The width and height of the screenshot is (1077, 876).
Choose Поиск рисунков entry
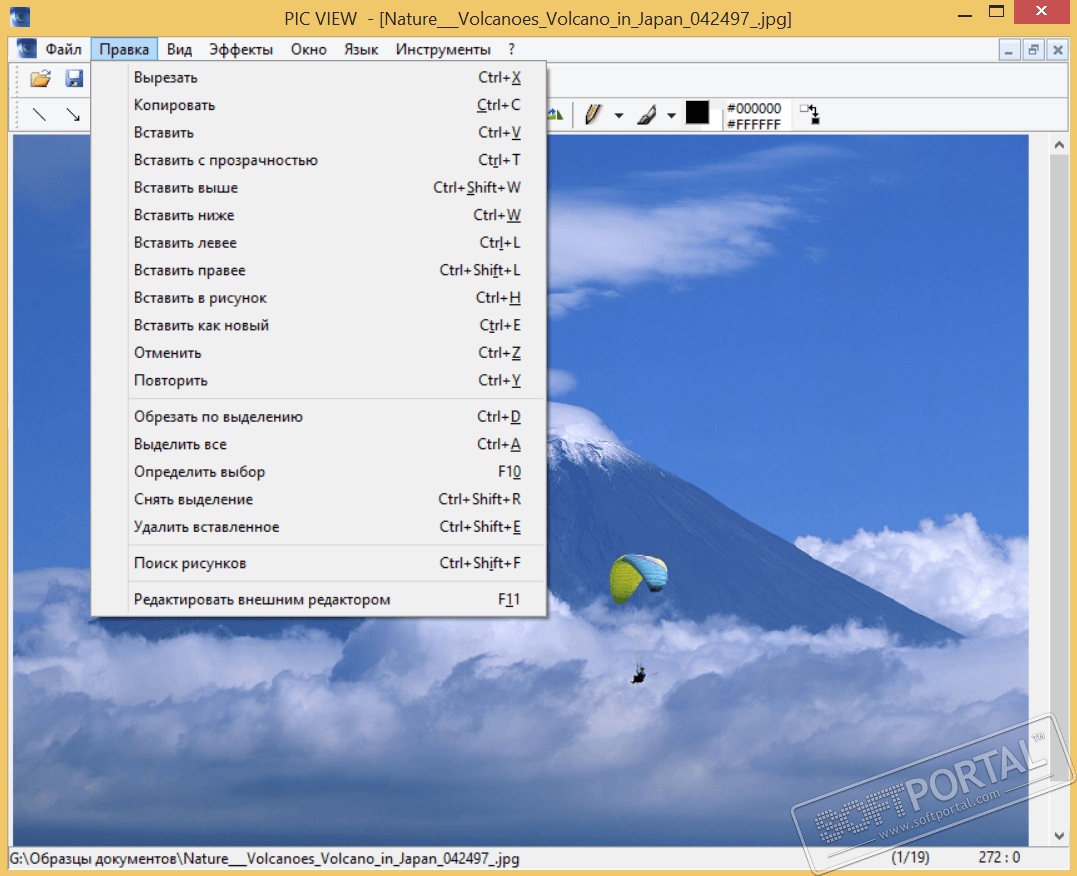pos(319,563)
